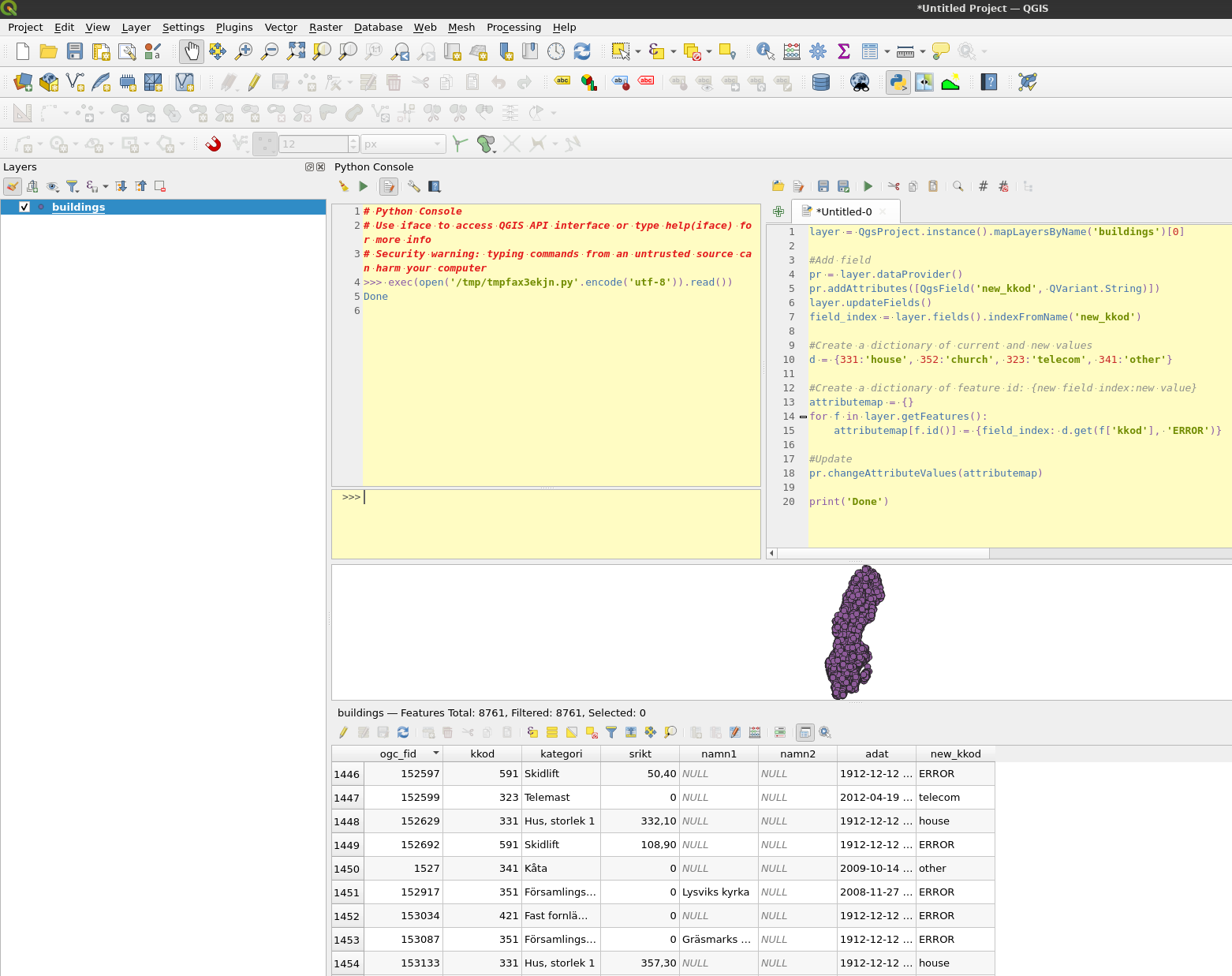
Task: Filter features with attribute table funnel icon
Action: 611,732
